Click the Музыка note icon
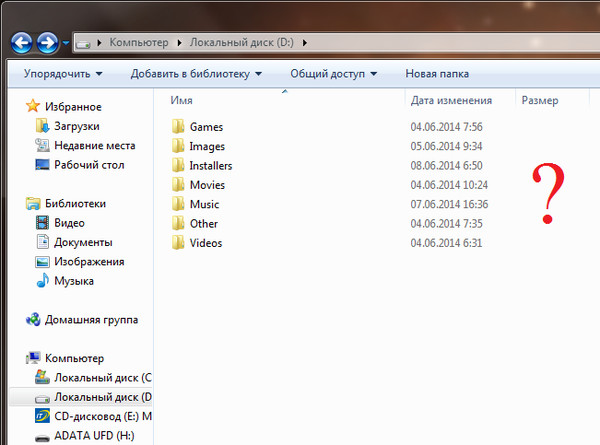Image resolution: width=600 pixels, height=445 pixels. (42, 280)
